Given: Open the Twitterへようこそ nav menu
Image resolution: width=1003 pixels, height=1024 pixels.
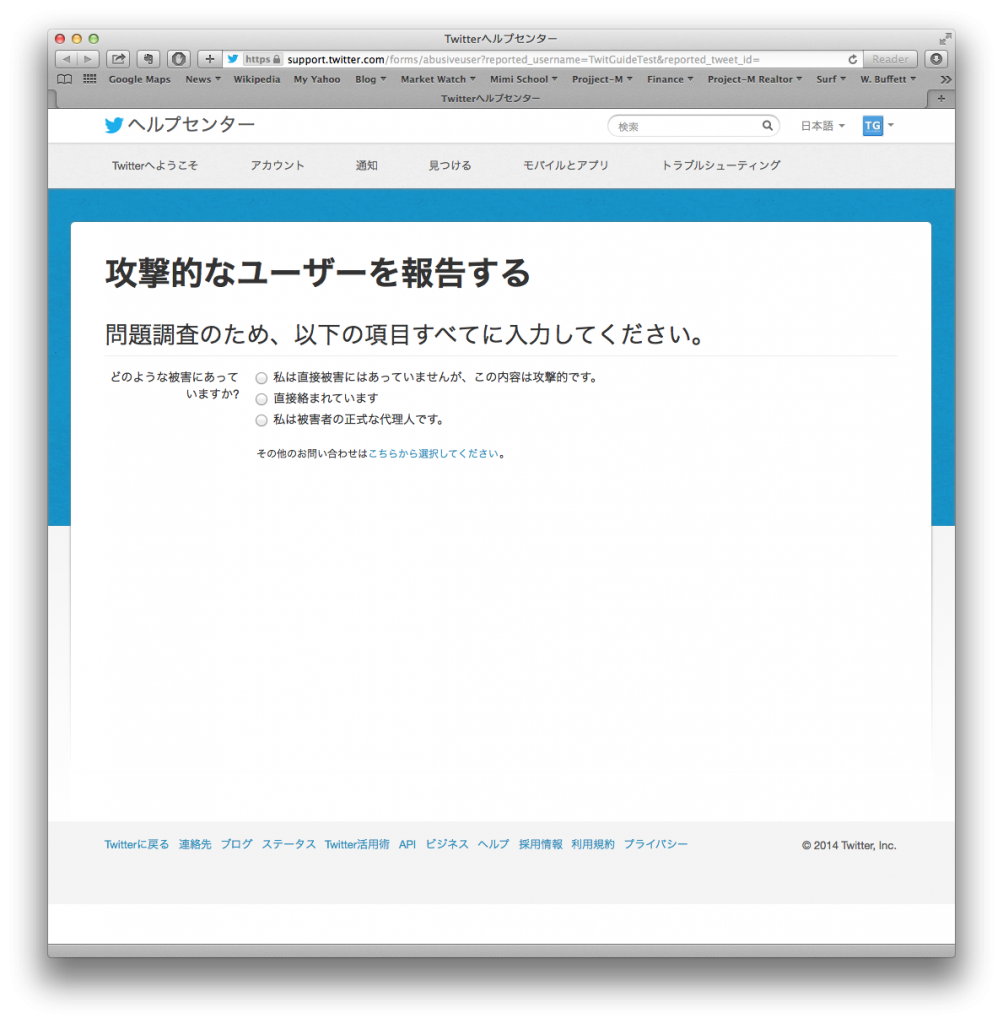Looking at the screenshot, I should click(x=155, y=165).
